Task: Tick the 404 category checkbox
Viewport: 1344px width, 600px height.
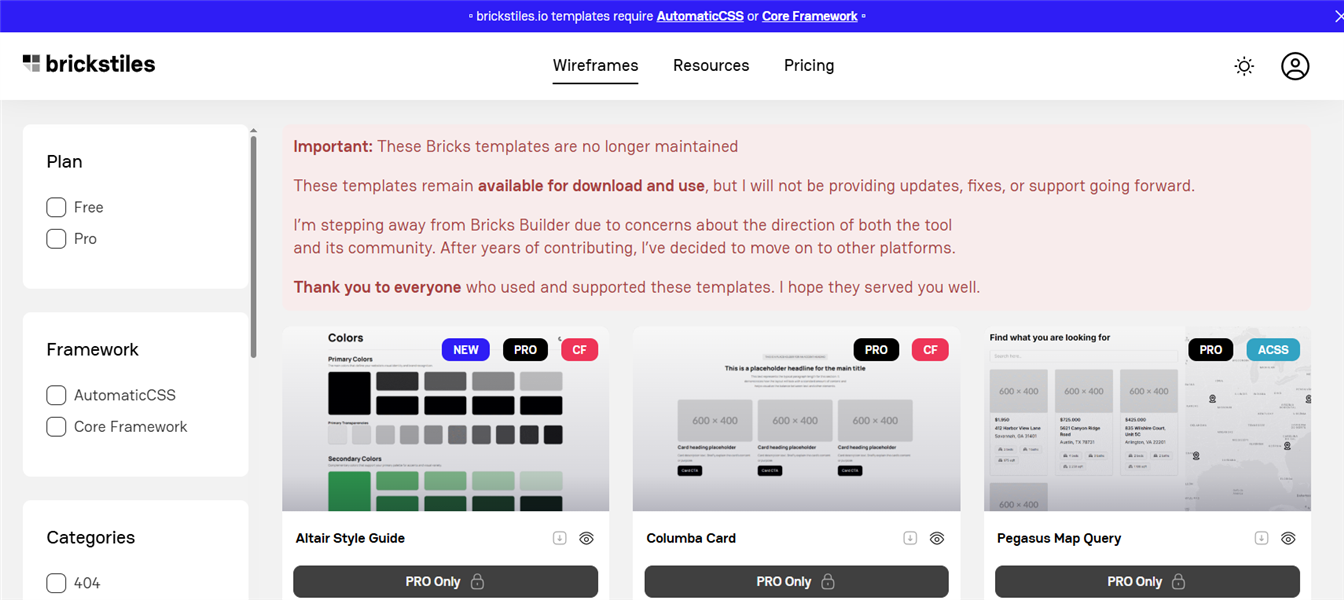Action: [x=56, y=583]
